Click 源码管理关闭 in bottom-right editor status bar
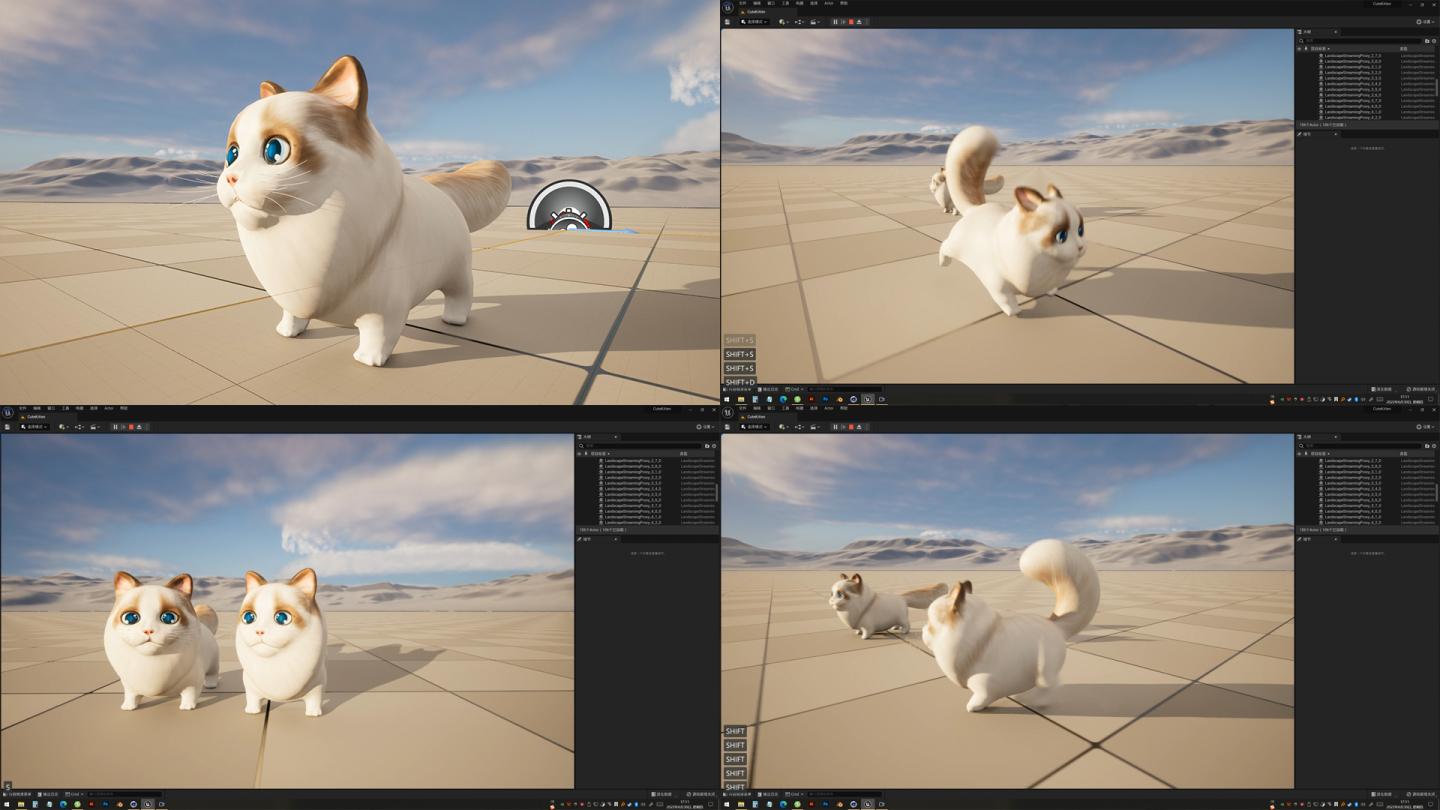Viewport: 1440px width, 810px height. 1421,794
